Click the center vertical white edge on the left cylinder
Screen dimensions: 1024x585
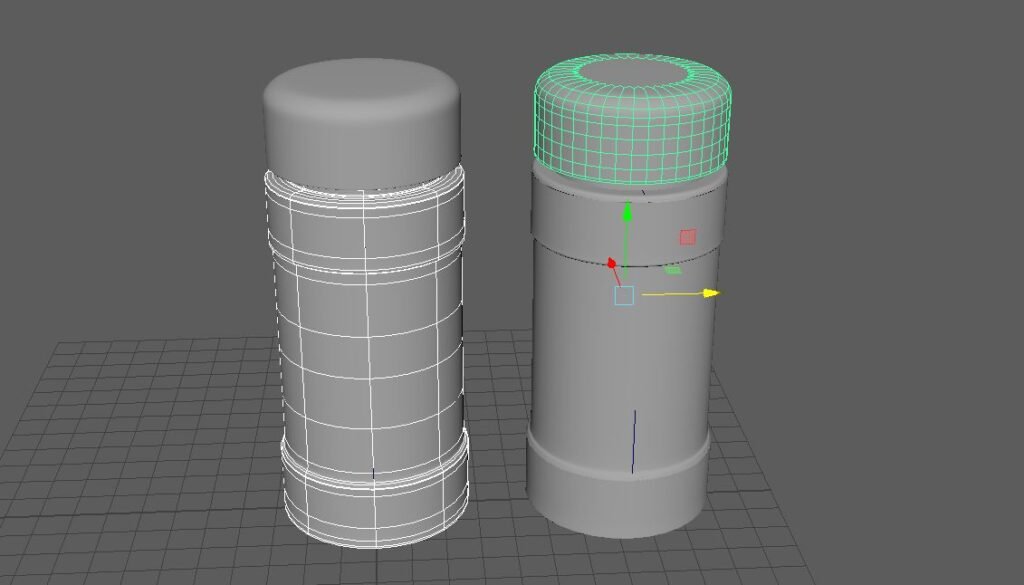click(x=368, y=366)
